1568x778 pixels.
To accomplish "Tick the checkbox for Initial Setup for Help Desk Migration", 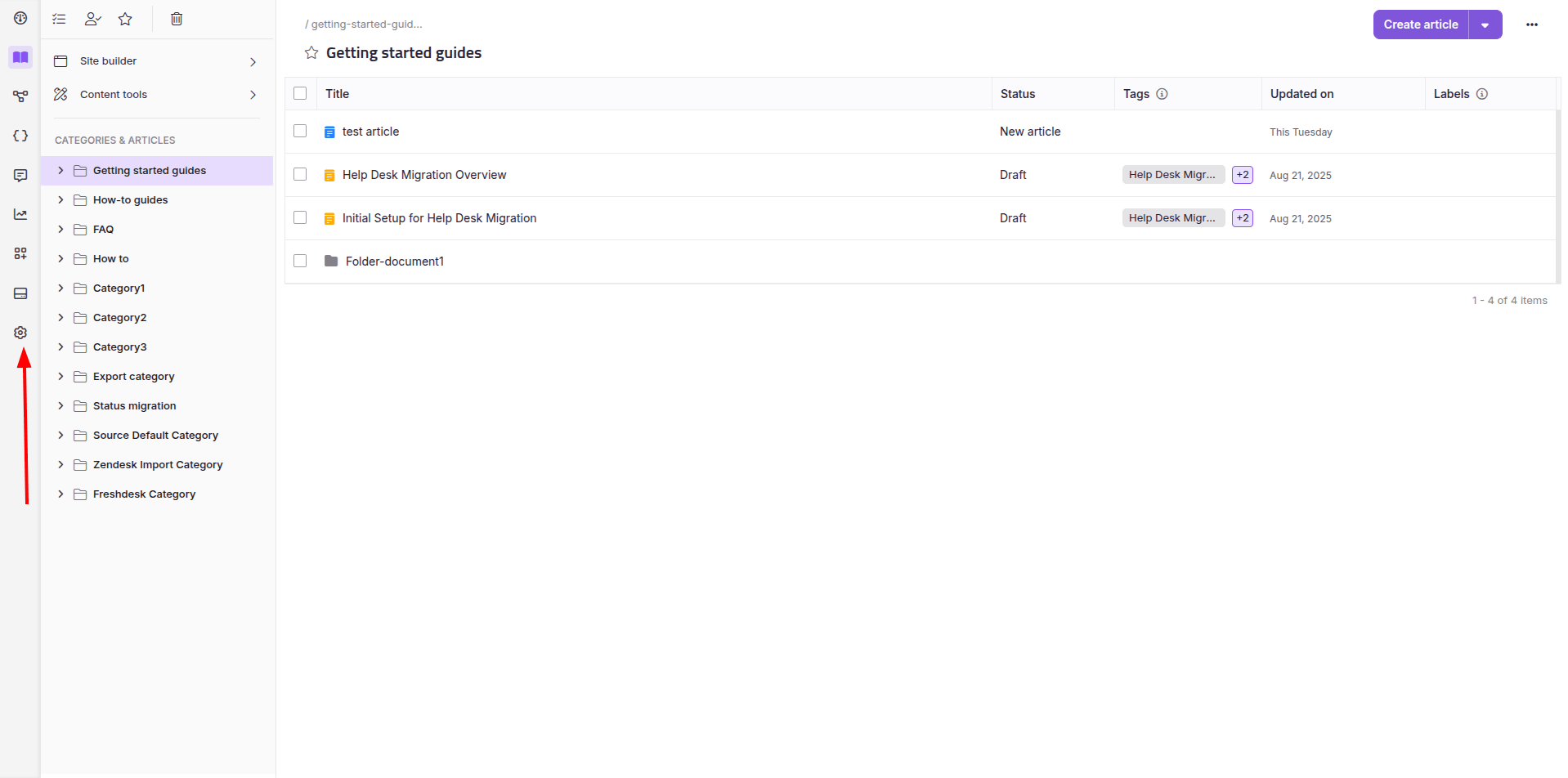I will click(300, 217).
